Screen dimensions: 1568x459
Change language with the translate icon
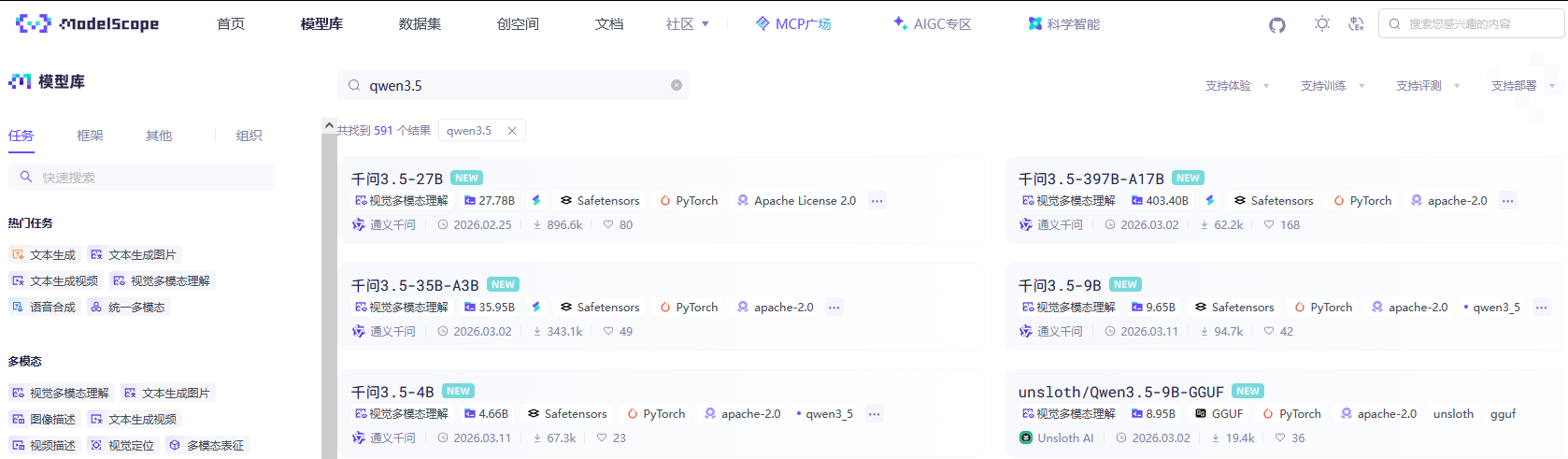[x=1356, y=23]
